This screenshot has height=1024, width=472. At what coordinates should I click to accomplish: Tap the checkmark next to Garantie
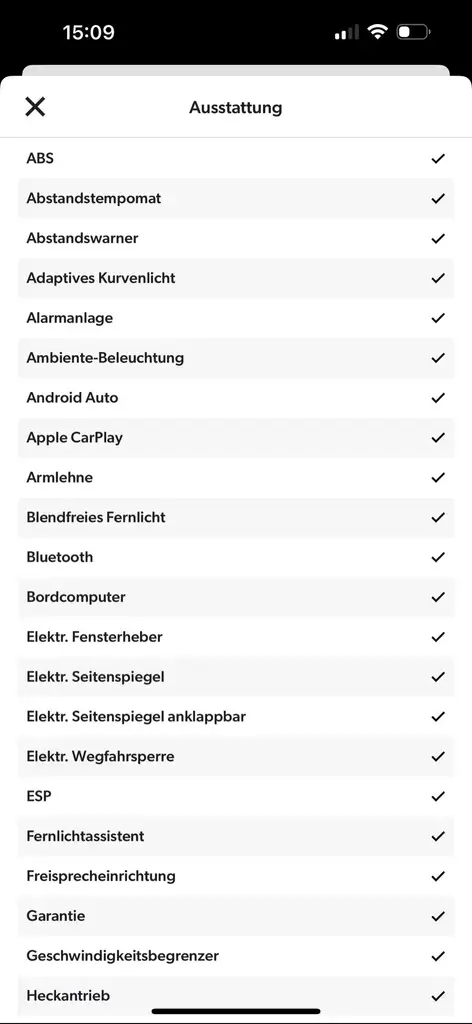(438, 916)
